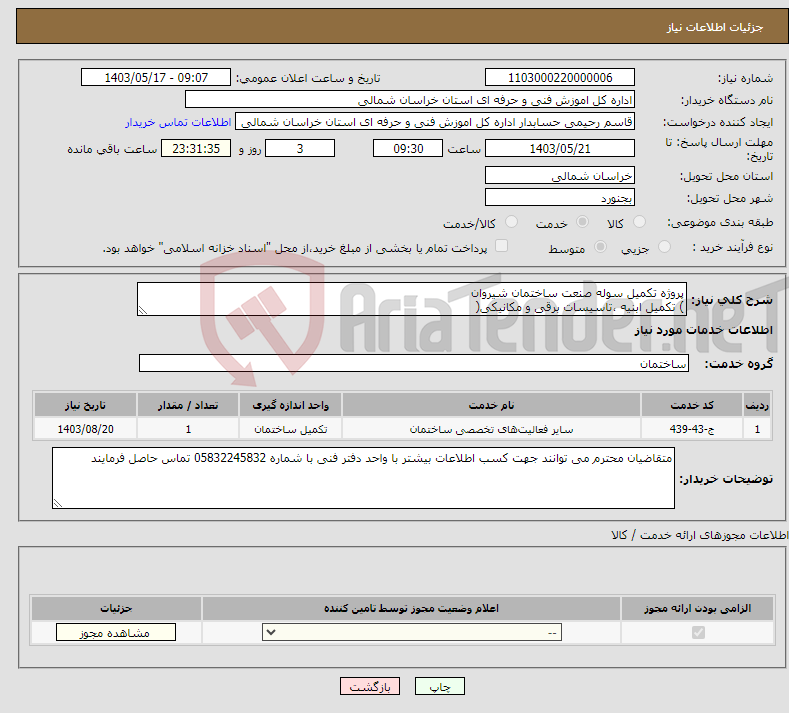789x713 pixels.
Task: Click the remaining days field showing 3
Action: [x=300, y=148]
